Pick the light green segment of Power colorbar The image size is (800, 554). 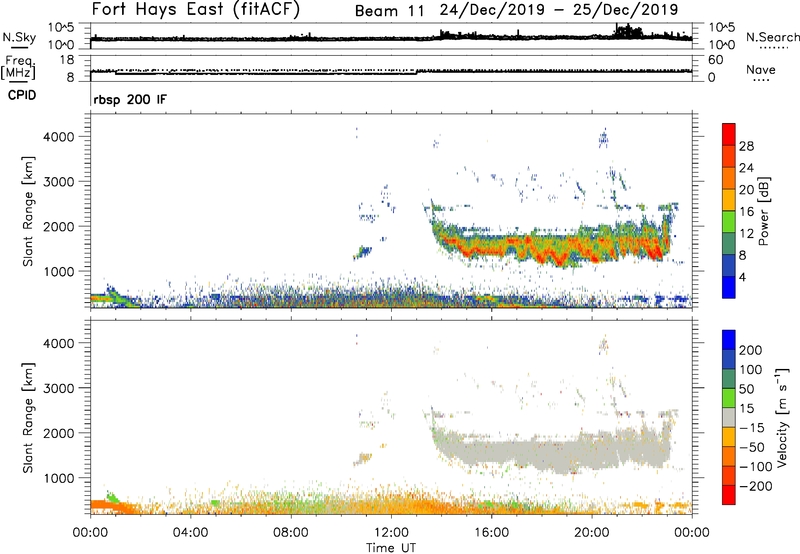pos(729,222)
